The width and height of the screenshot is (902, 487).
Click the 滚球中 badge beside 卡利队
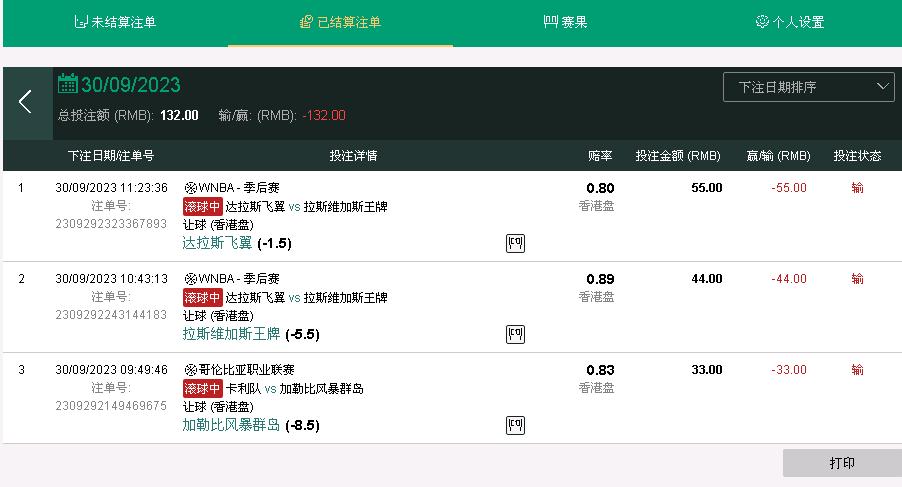pyautogui.click(x=202, y=388)
